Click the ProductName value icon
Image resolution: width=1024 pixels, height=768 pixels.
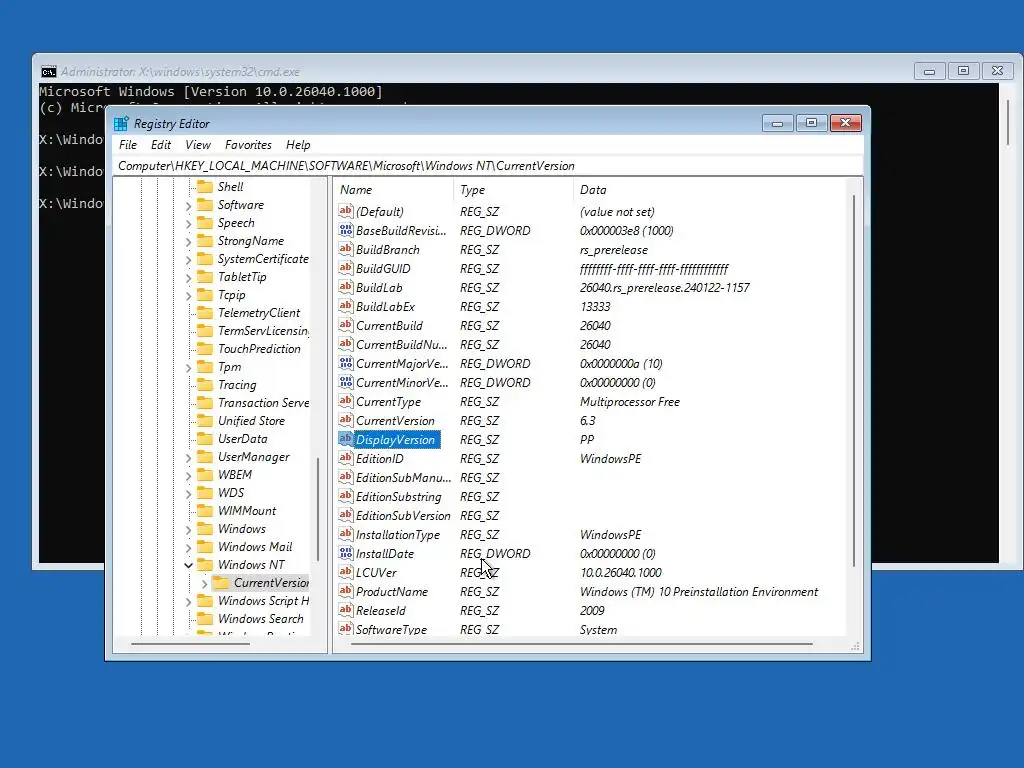pos(345,591)
